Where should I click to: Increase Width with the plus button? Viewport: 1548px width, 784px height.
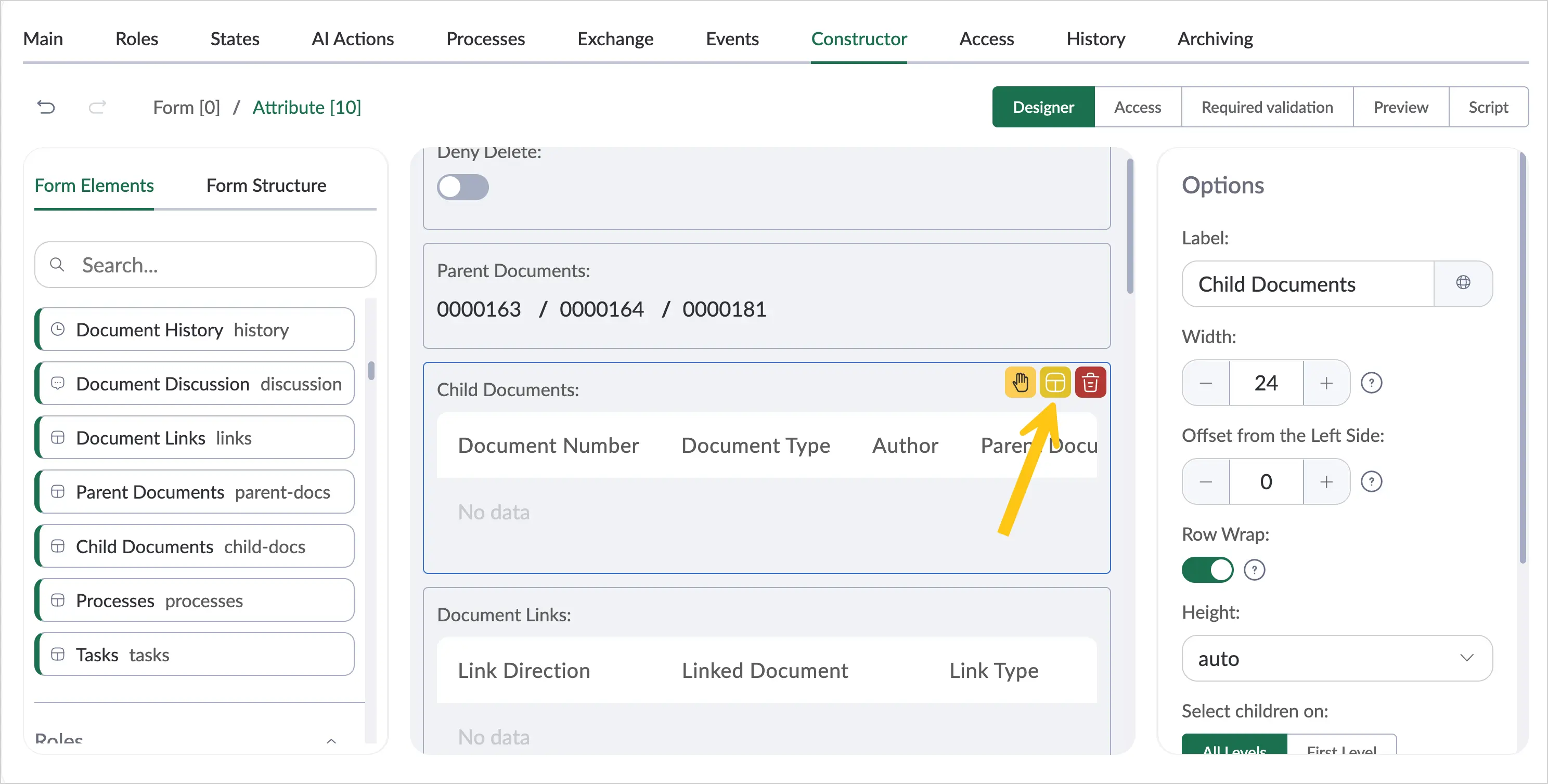point(1326,383)
